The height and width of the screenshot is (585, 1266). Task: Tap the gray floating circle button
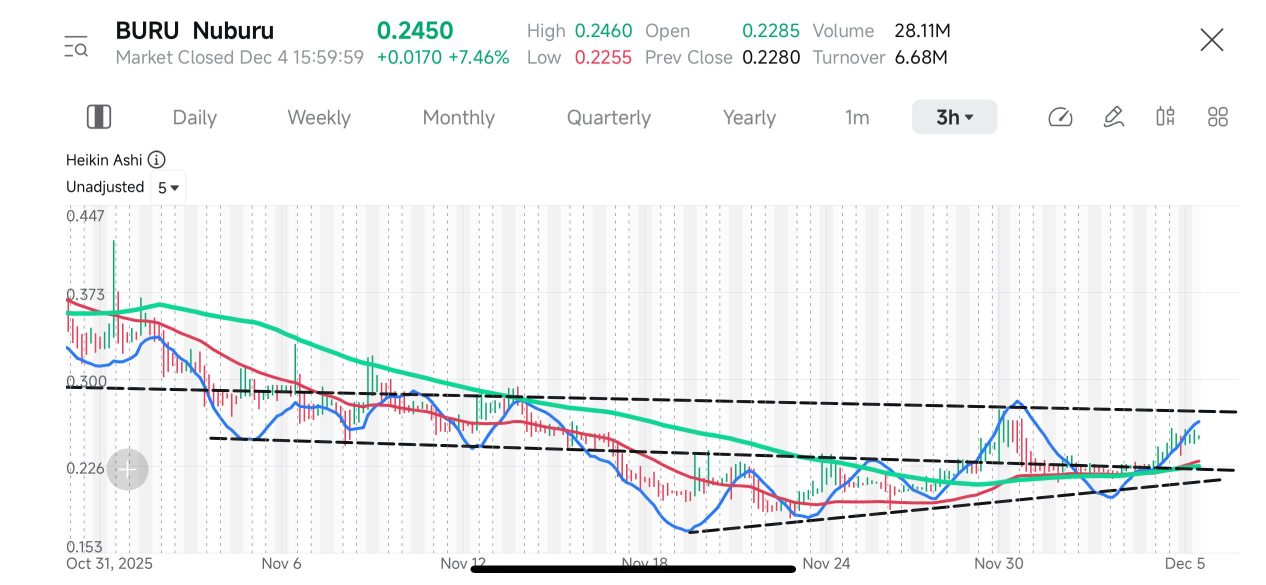128,469
